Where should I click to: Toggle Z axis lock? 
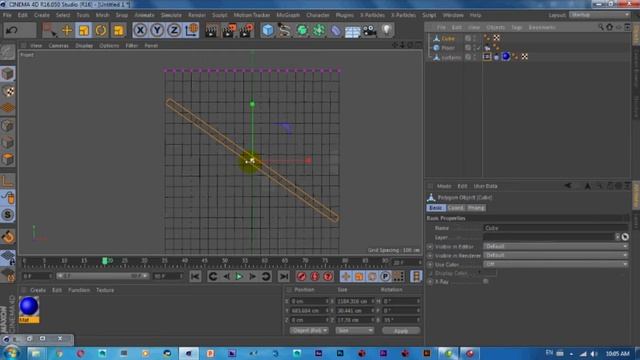(x=174, y=30)
